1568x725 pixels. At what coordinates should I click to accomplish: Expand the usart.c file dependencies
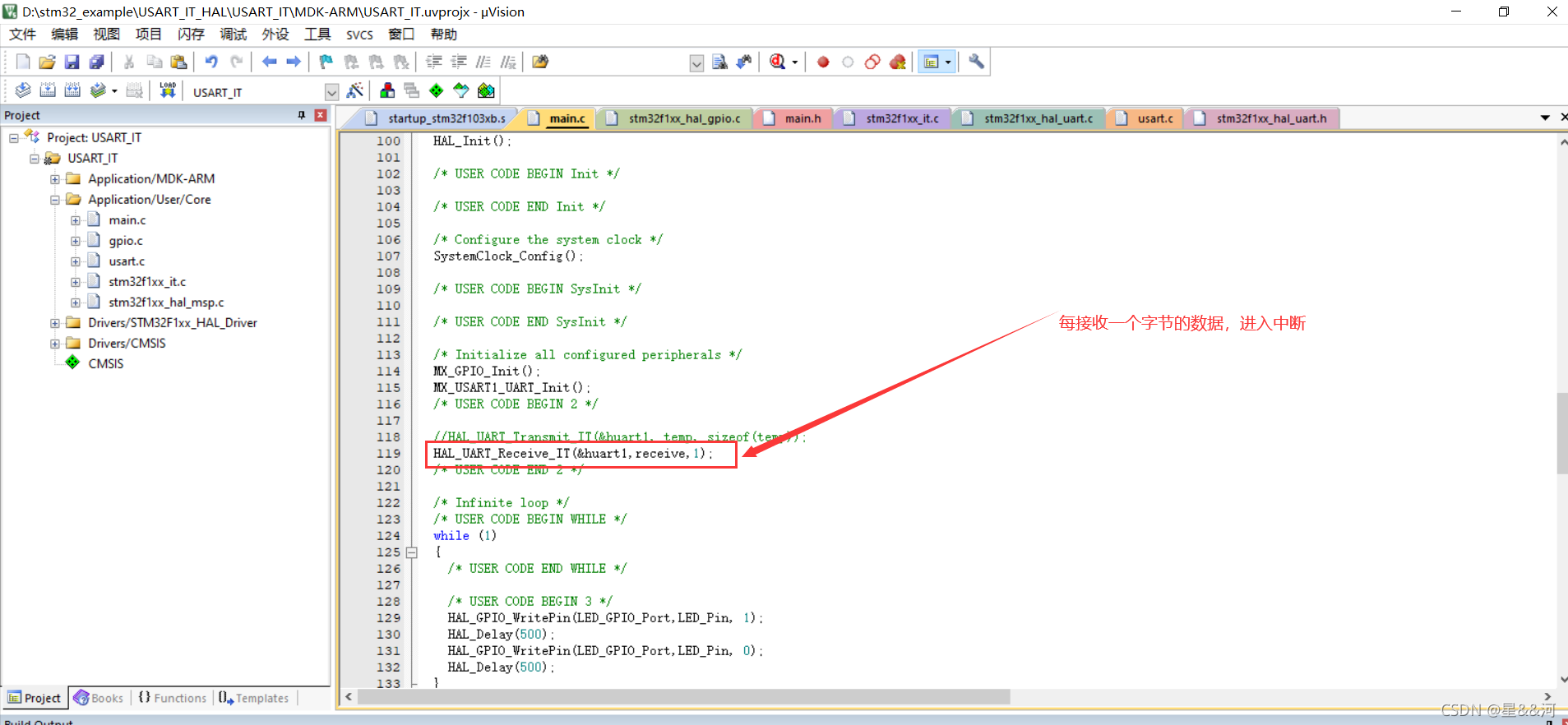click(x=76, y=261)
